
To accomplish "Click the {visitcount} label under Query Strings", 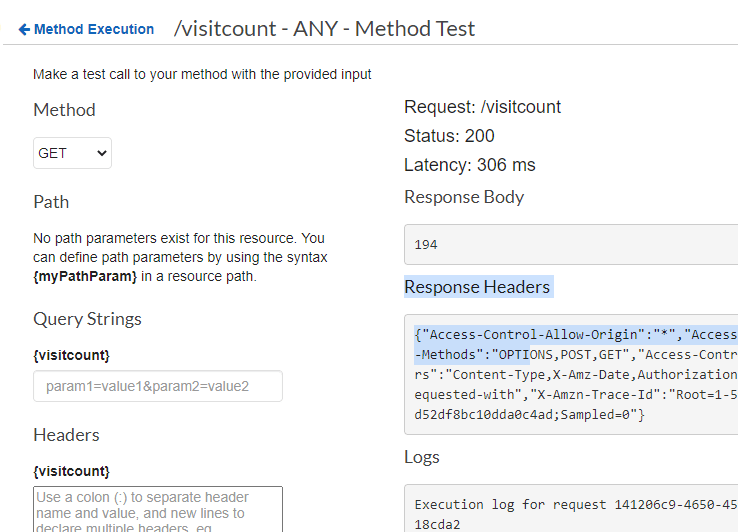I will (x=72, y=355).
